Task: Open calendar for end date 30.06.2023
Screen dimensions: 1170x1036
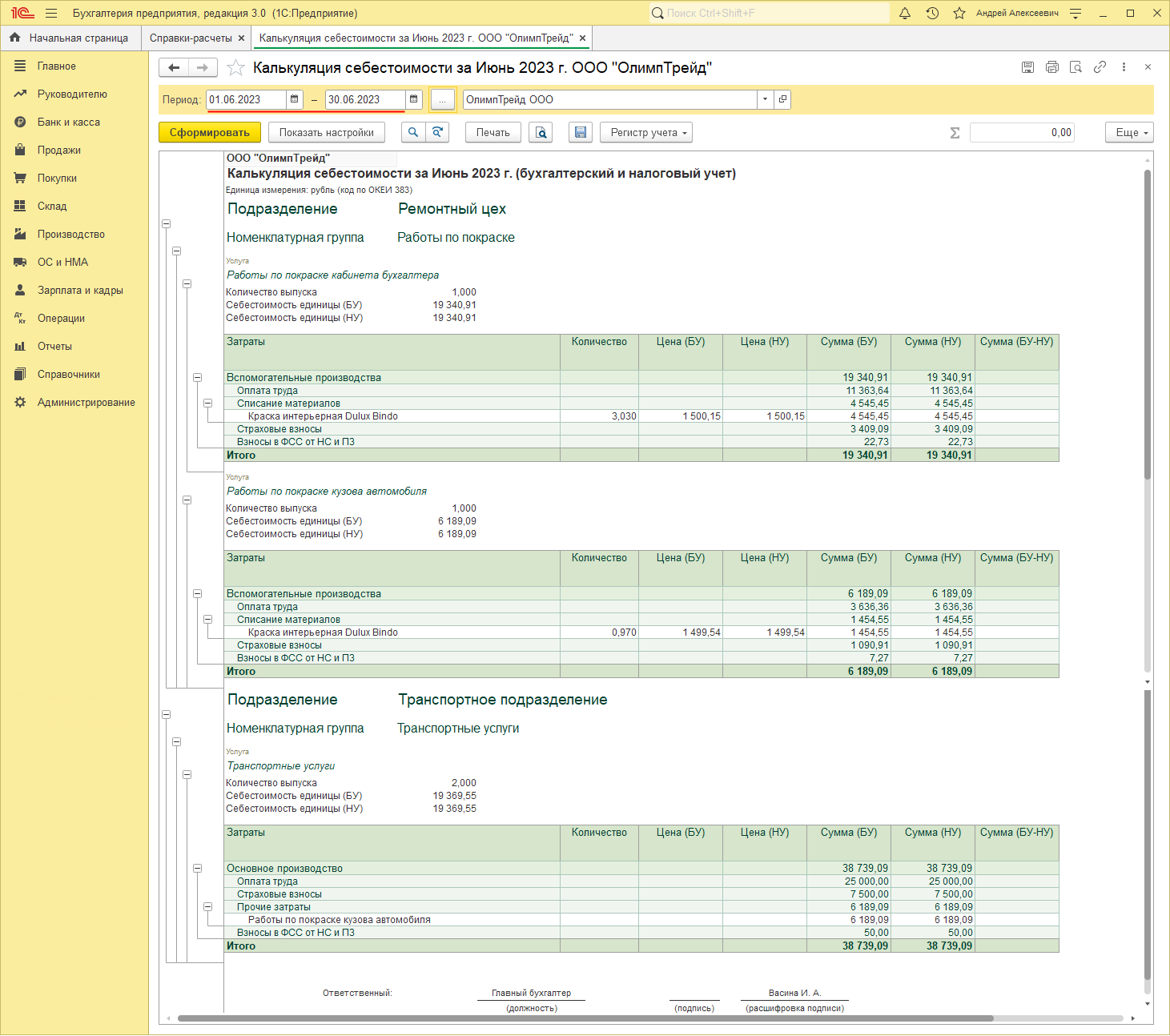Action: [x=414, y=99]
